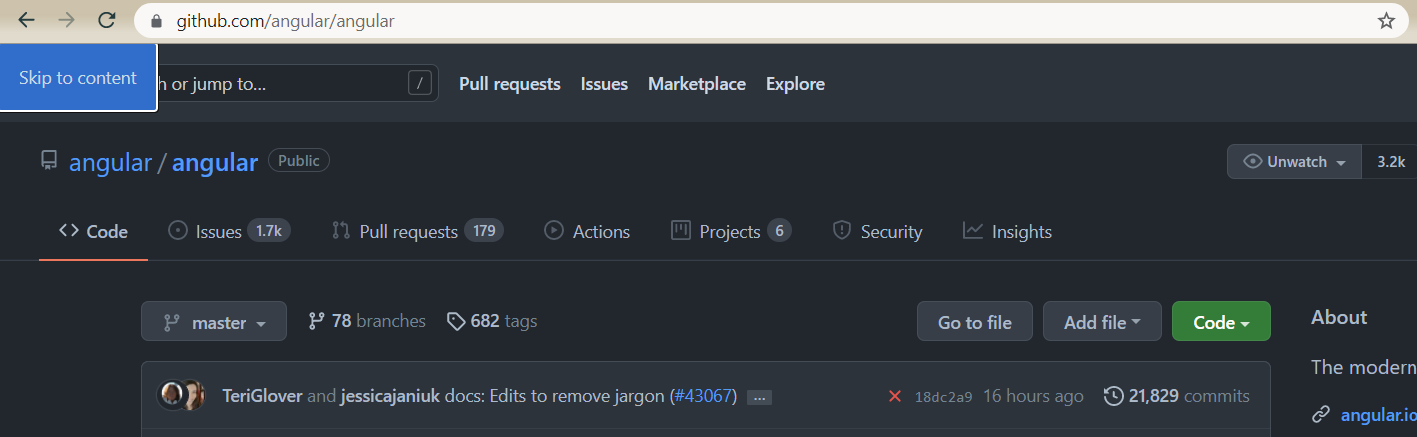Click the git branch icon inside master button
1417x437 pixels.
point(171,322)
